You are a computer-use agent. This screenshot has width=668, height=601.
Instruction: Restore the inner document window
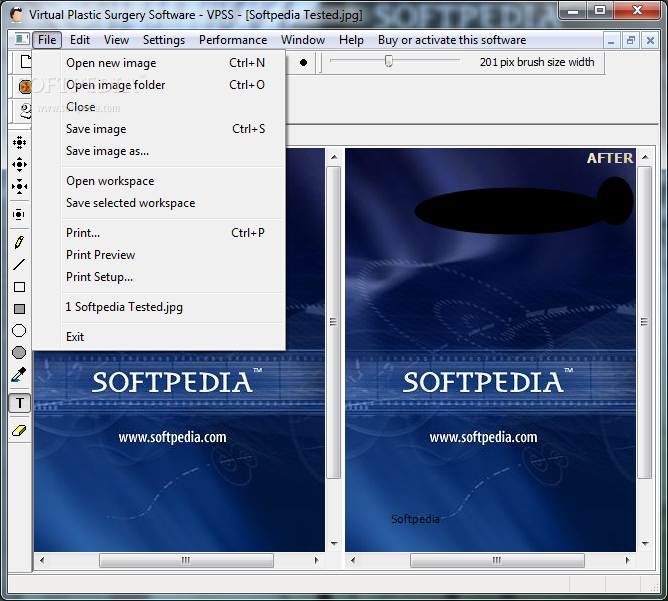pyautogui.click(x=631, y=40)
